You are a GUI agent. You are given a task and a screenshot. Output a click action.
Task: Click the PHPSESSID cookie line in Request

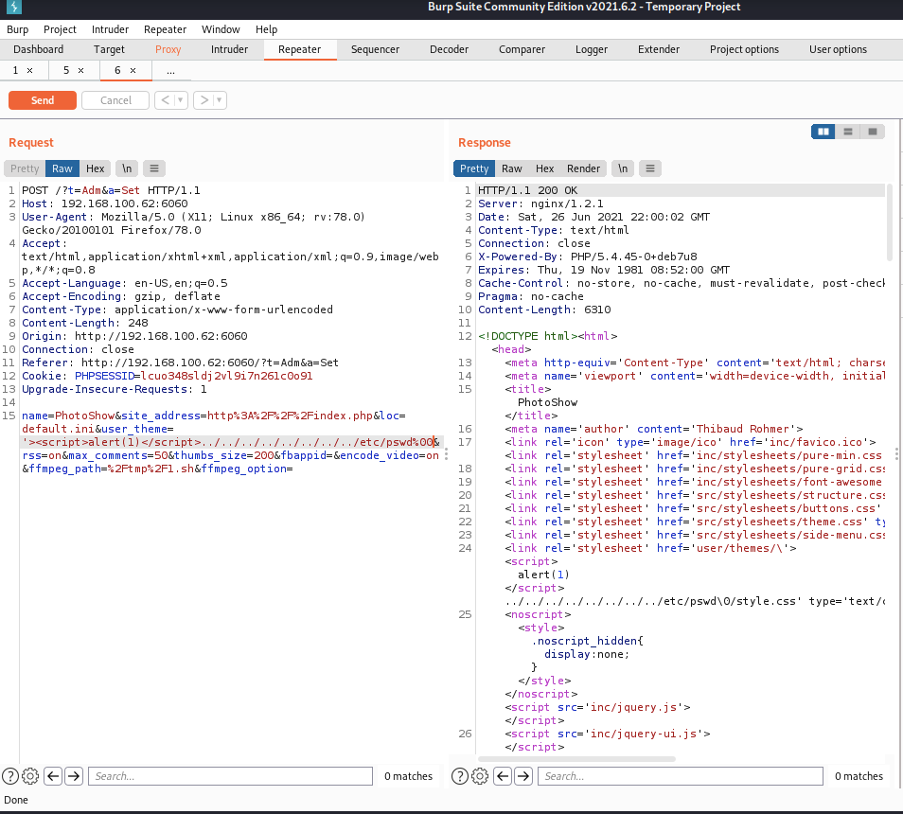167,376
